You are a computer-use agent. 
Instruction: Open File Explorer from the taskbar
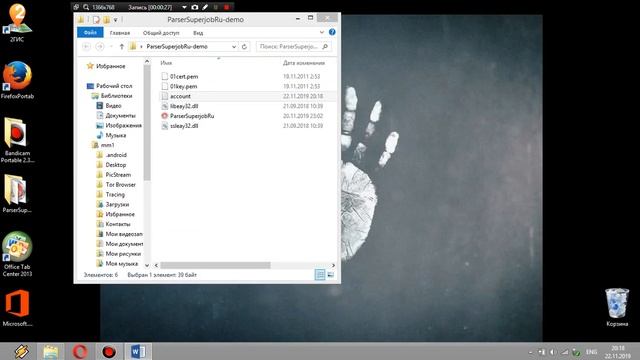pyautogui.click(x=51, y=351)
